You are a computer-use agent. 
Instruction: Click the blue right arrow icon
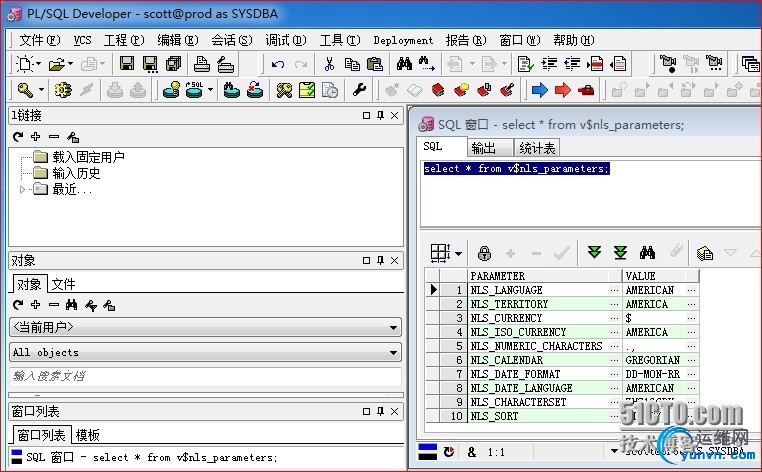coord(539,90)
